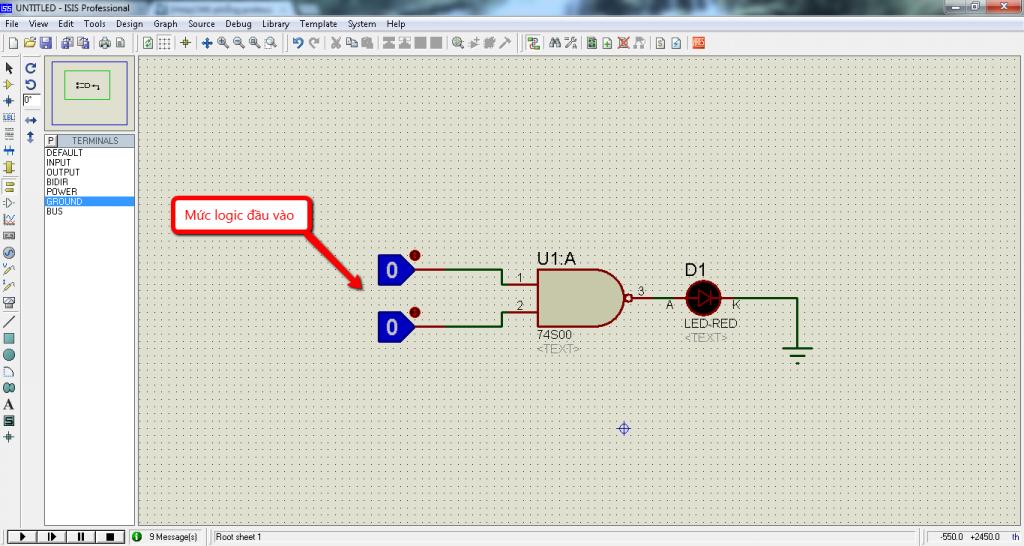Image resolution: width=1024 pixels, height=546 pixels.
Task: Switch to Subcircuit mode
Action: [x=9, y=167]
